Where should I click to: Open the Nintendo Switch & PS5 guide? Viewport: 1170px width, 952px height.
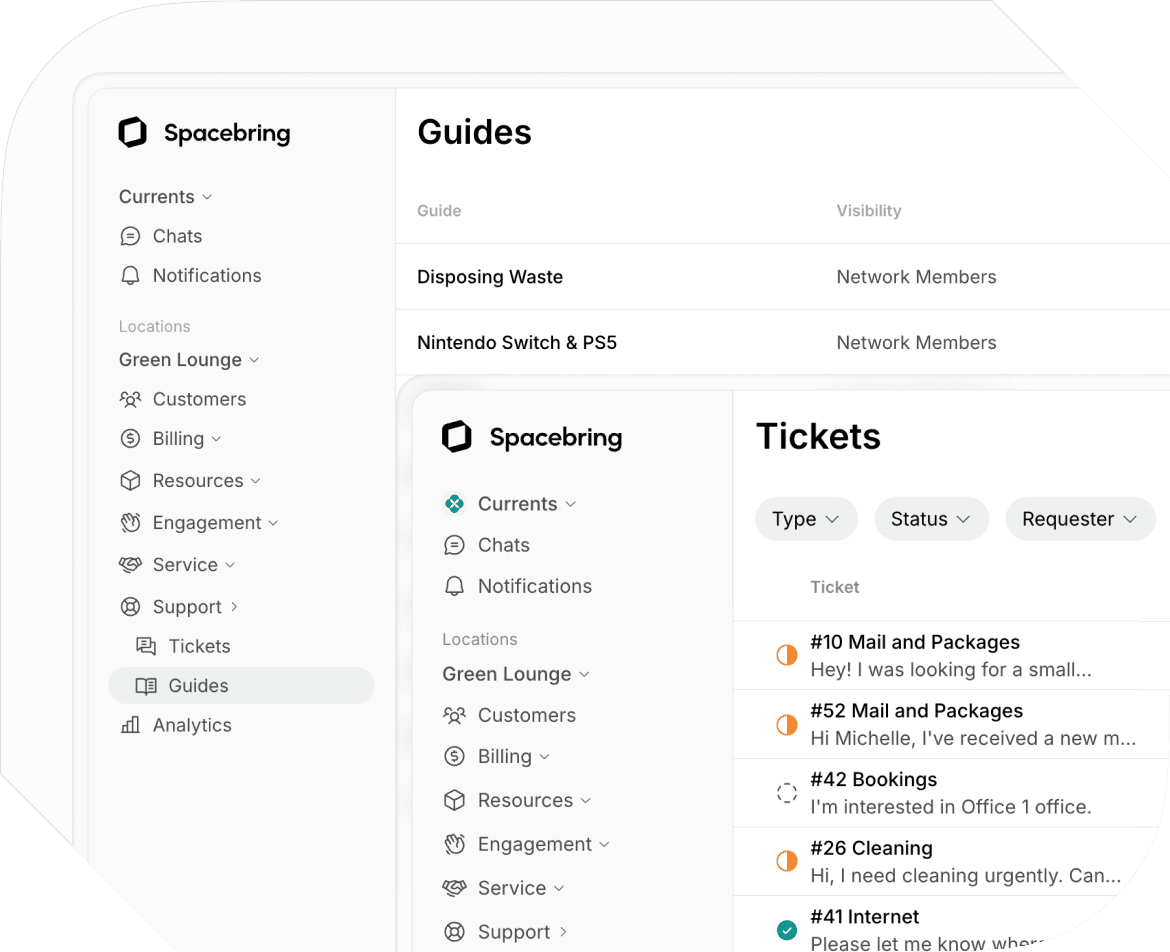(517, 342)
